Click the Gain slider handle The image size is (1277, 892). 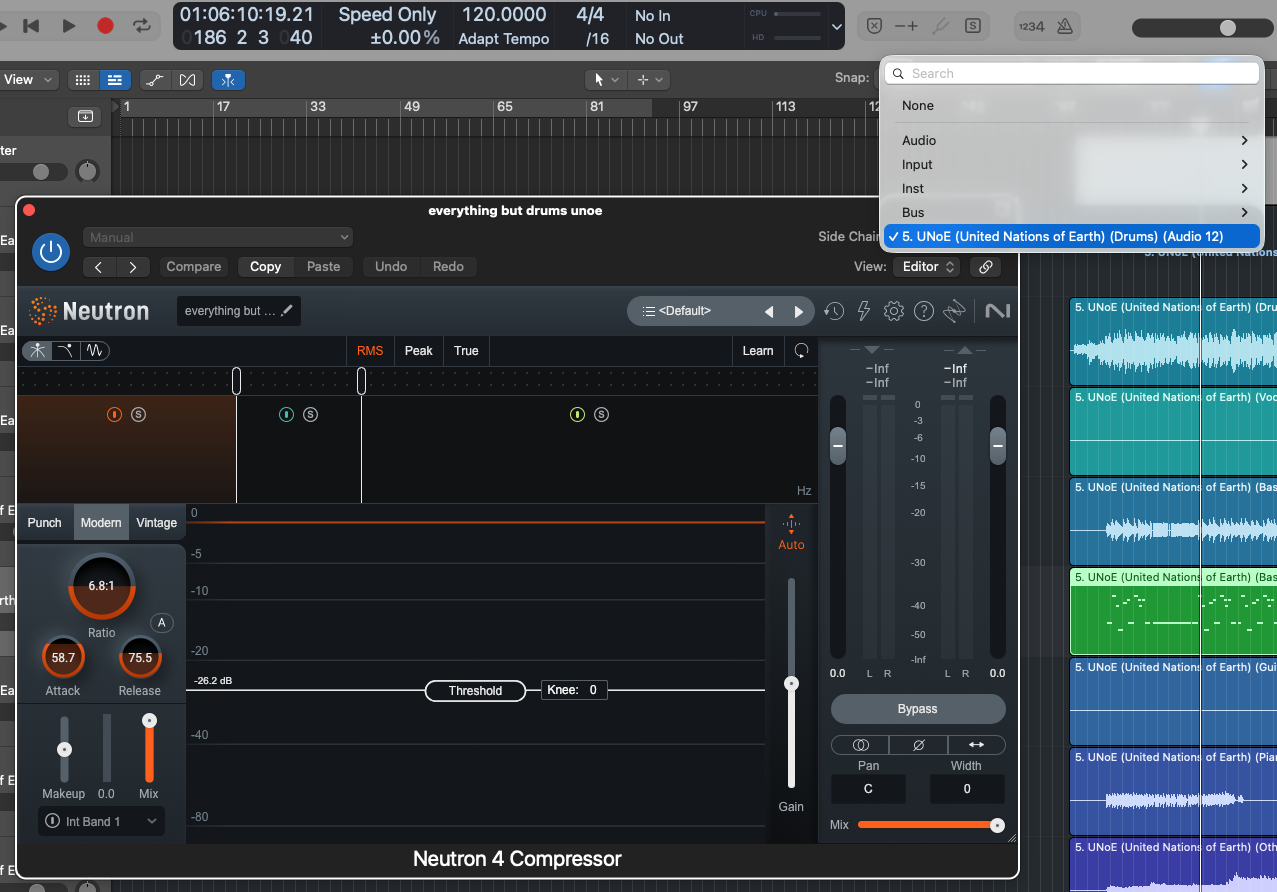tap(791, 684)
